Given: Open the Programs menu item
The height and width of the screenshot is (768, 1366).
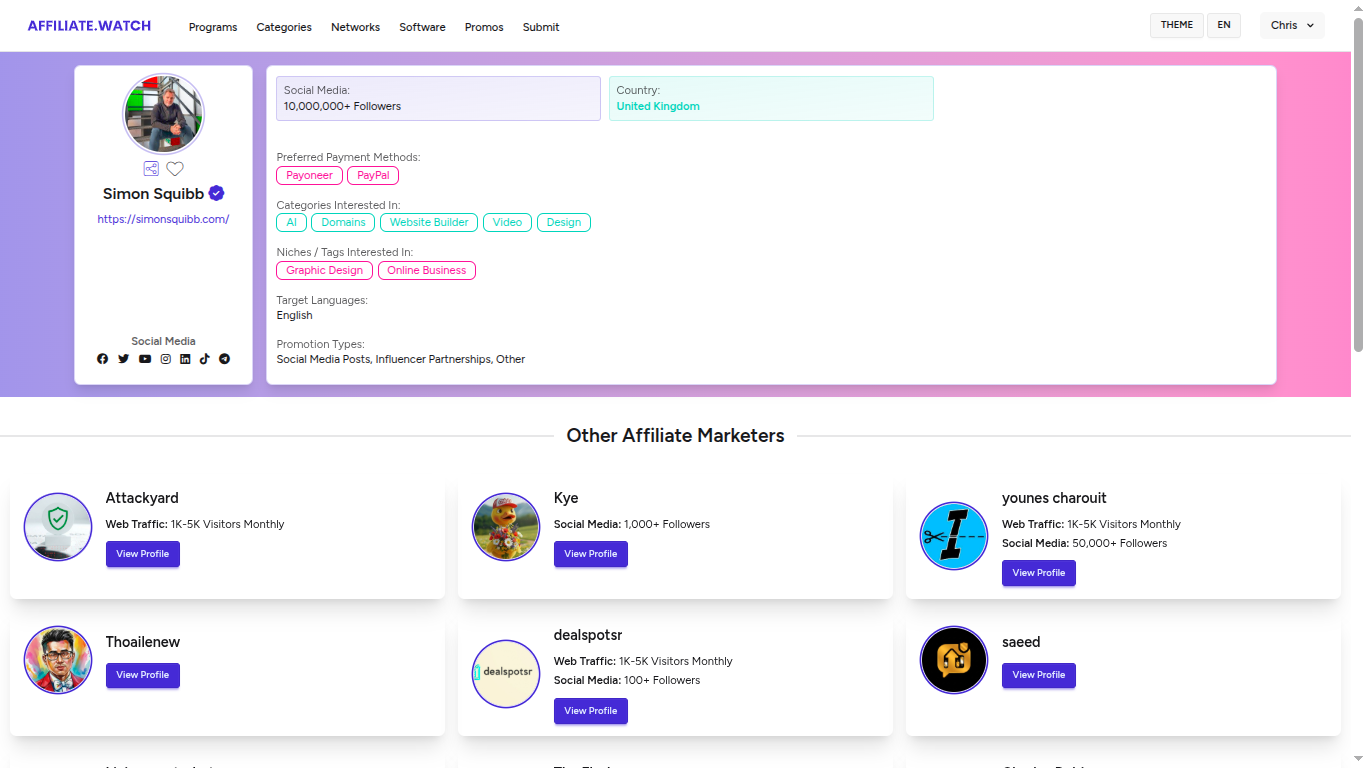Looking at the screenshot, I should click(213, 27).
